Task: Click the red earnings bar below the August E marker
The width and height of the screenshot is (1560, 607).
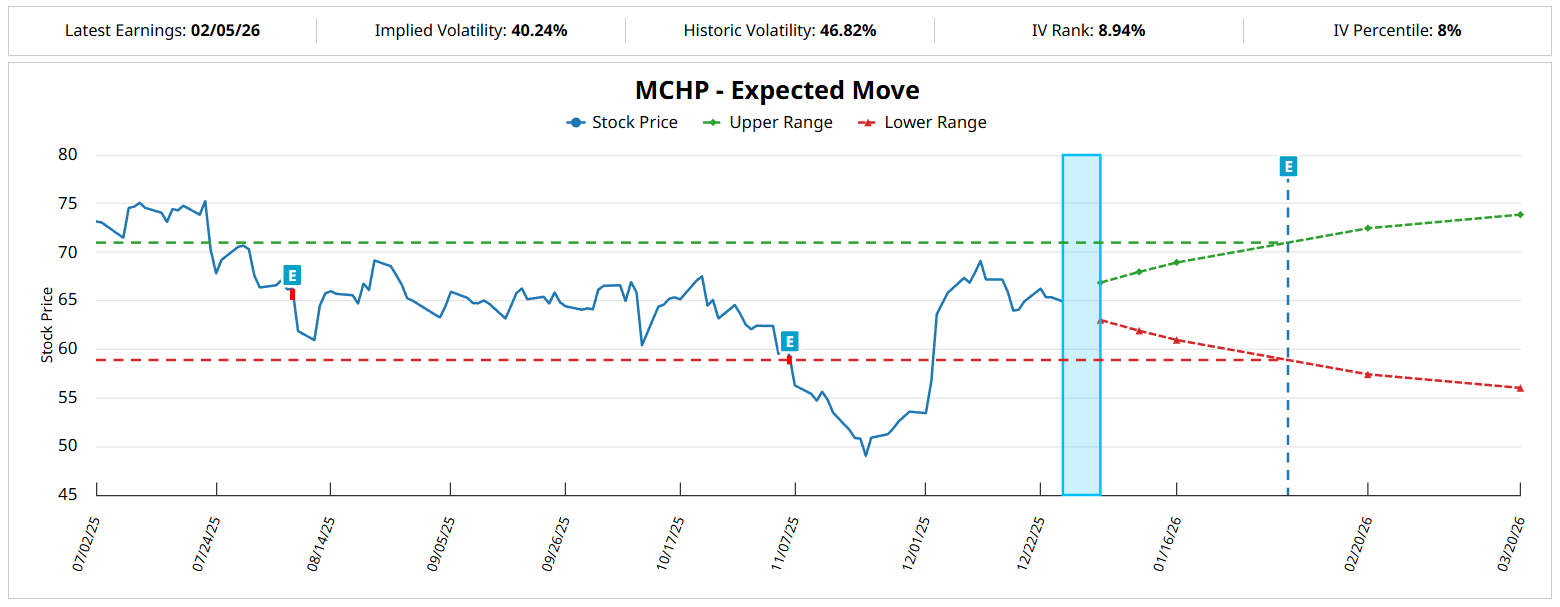Action: click(x=292, y=294)
